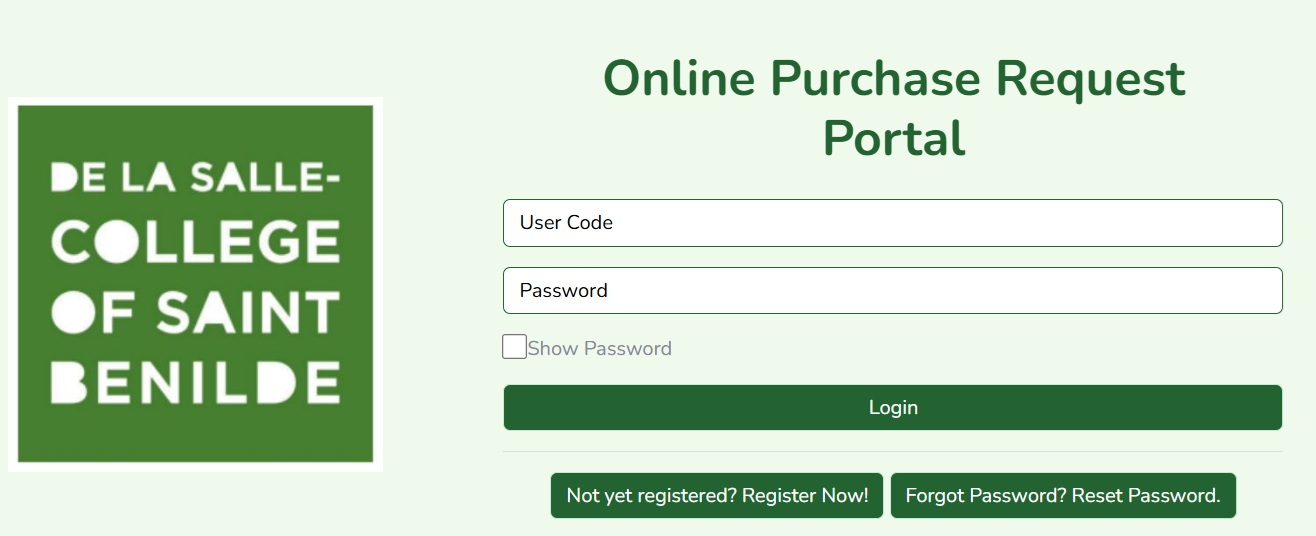Click the De La Salle-College of Saint Benilde logo

click(195, 284)
